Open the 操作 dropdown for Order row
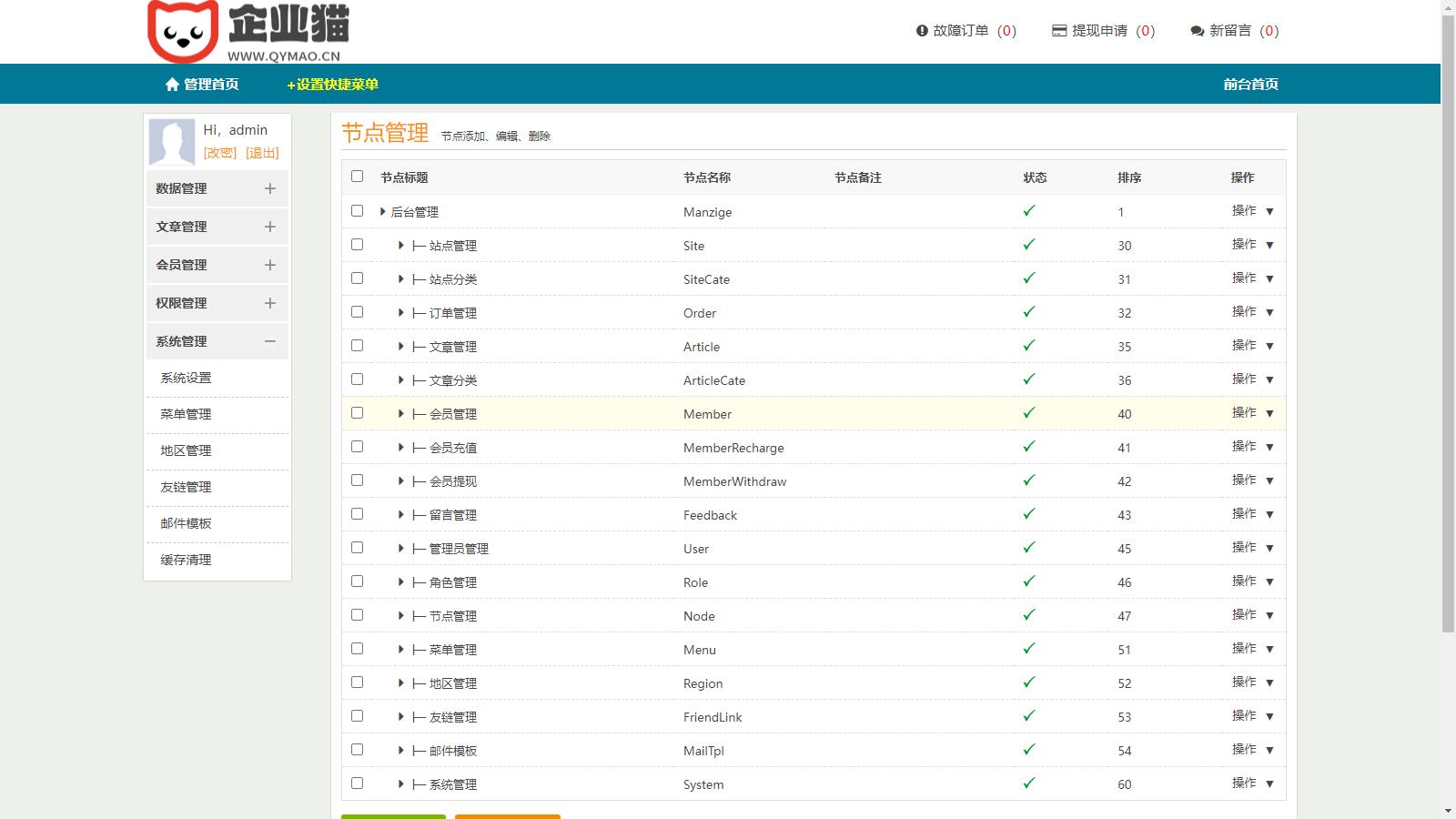This screenshot has width=1456, height=819. click(1252, 312)
